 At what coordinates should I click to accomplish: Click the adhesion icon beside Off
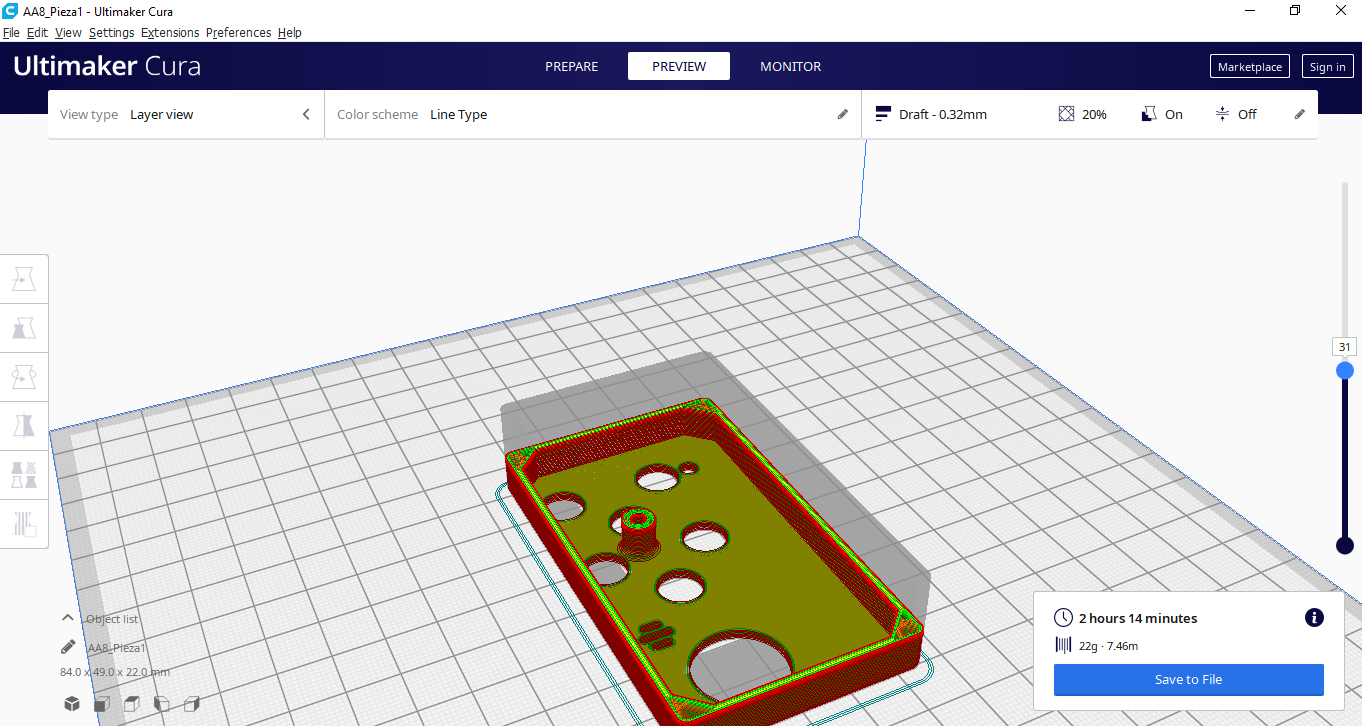pyautogui.click(x=1222, y=114)
